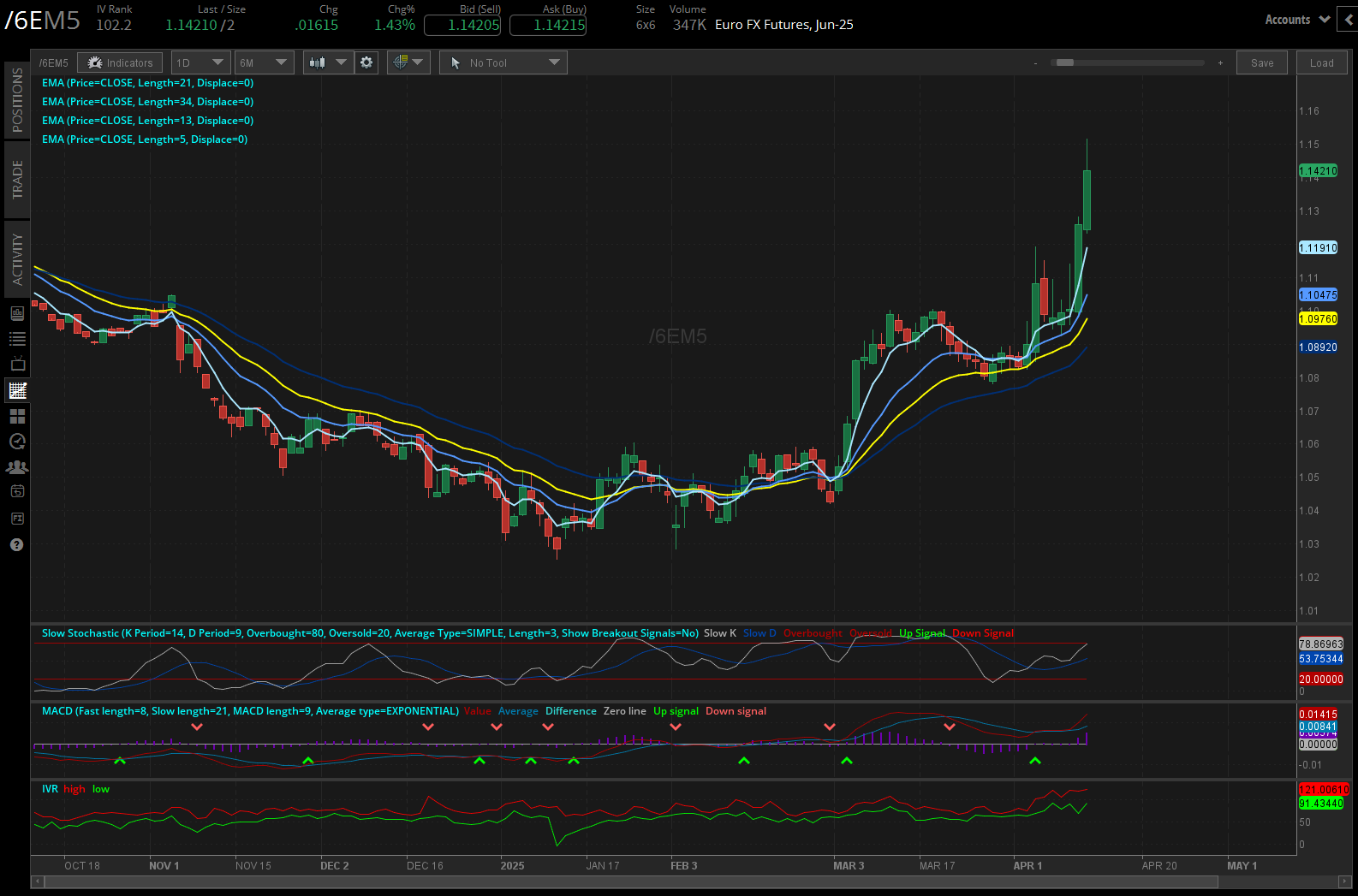This screenshot has height=896, width=1358.
Task: Click the zoom in plus button
Action: coord(1220,62)
